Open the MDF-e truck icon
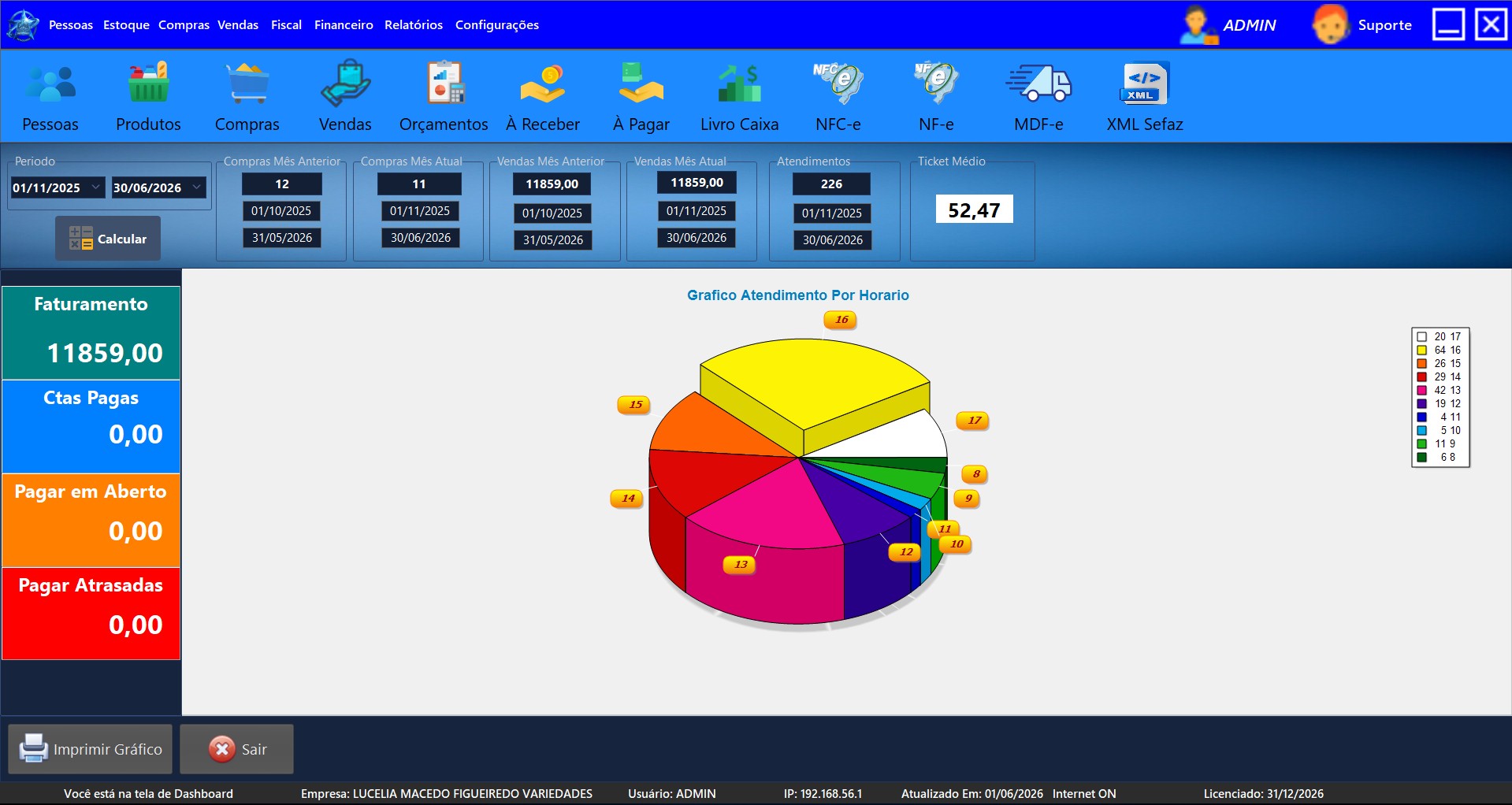1512x805 pixels. tap(1038, 83)
